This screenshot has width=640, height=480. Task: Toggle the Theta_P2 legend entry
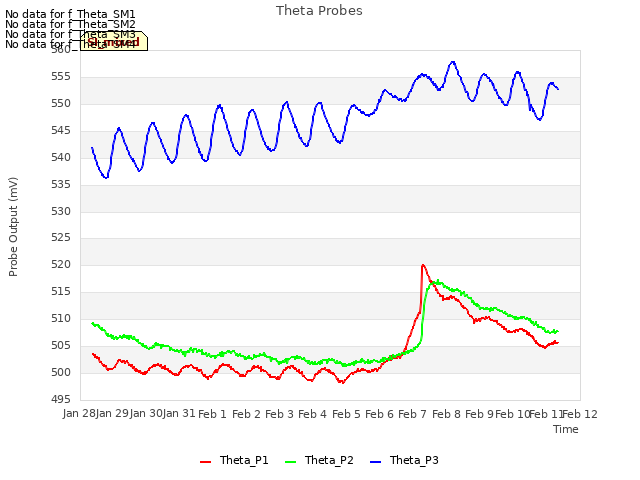coord(319,460)
